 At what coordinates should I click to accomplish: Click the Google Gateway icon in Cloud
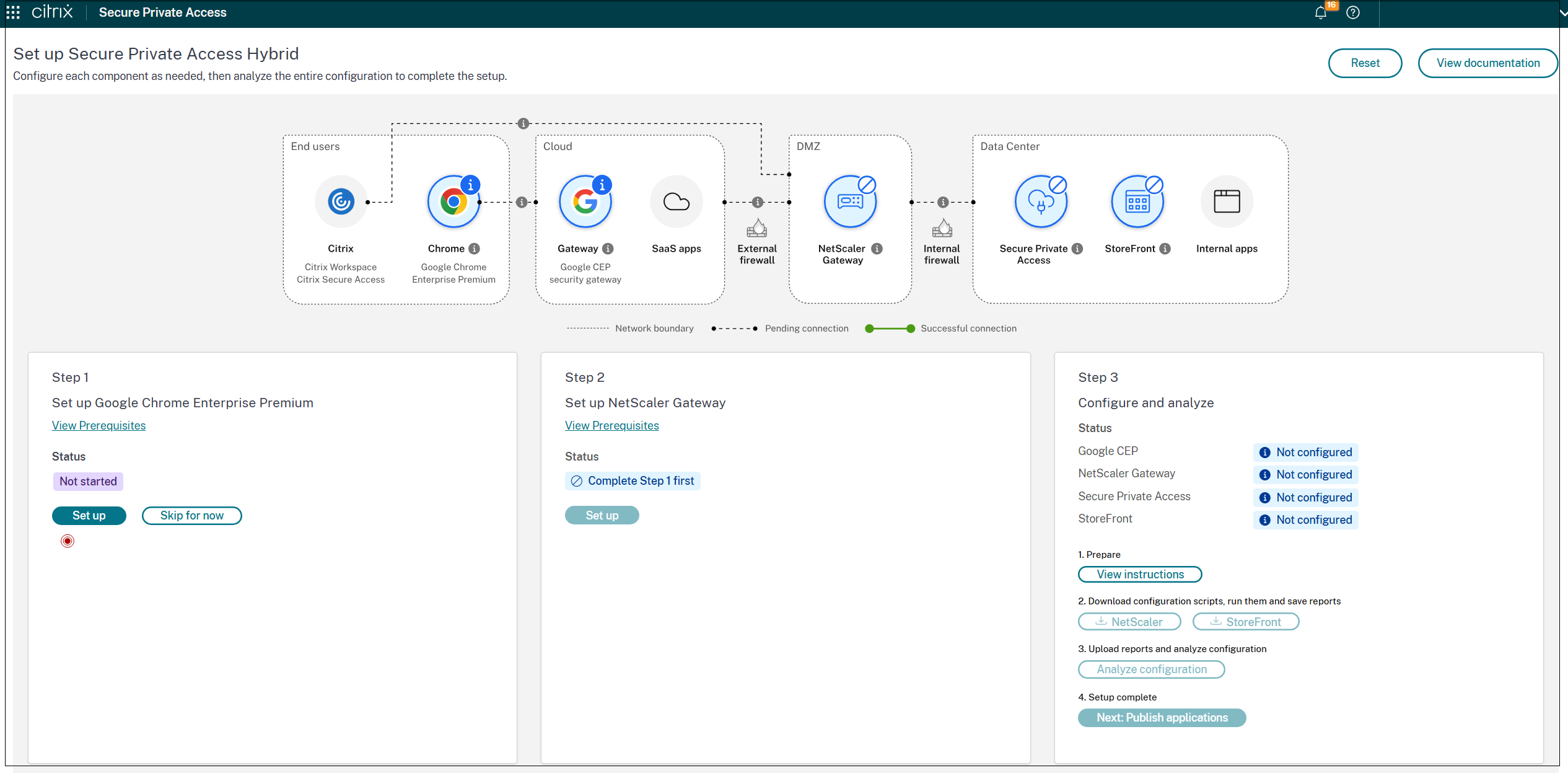585,202
